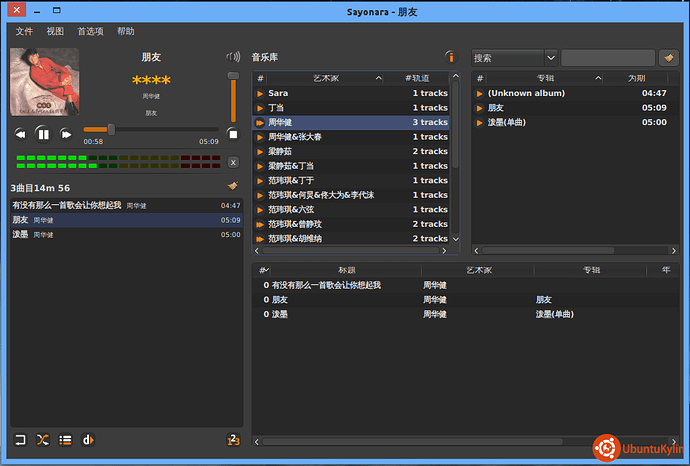Viewport: 690px width, 466px height.
Task: Click play icon beside album 朋友
Action: pyautogui.click(x=480, y=108)
